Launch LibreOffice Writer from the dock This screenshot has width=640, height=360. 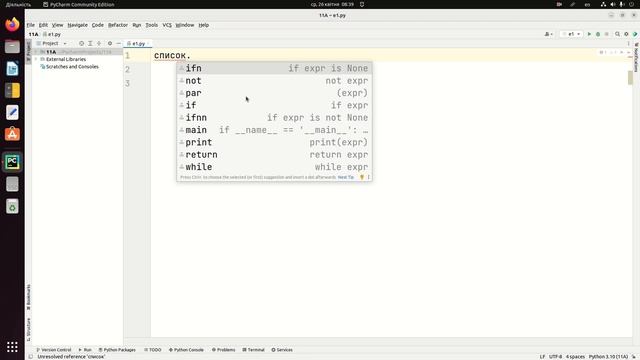point(12,69)
